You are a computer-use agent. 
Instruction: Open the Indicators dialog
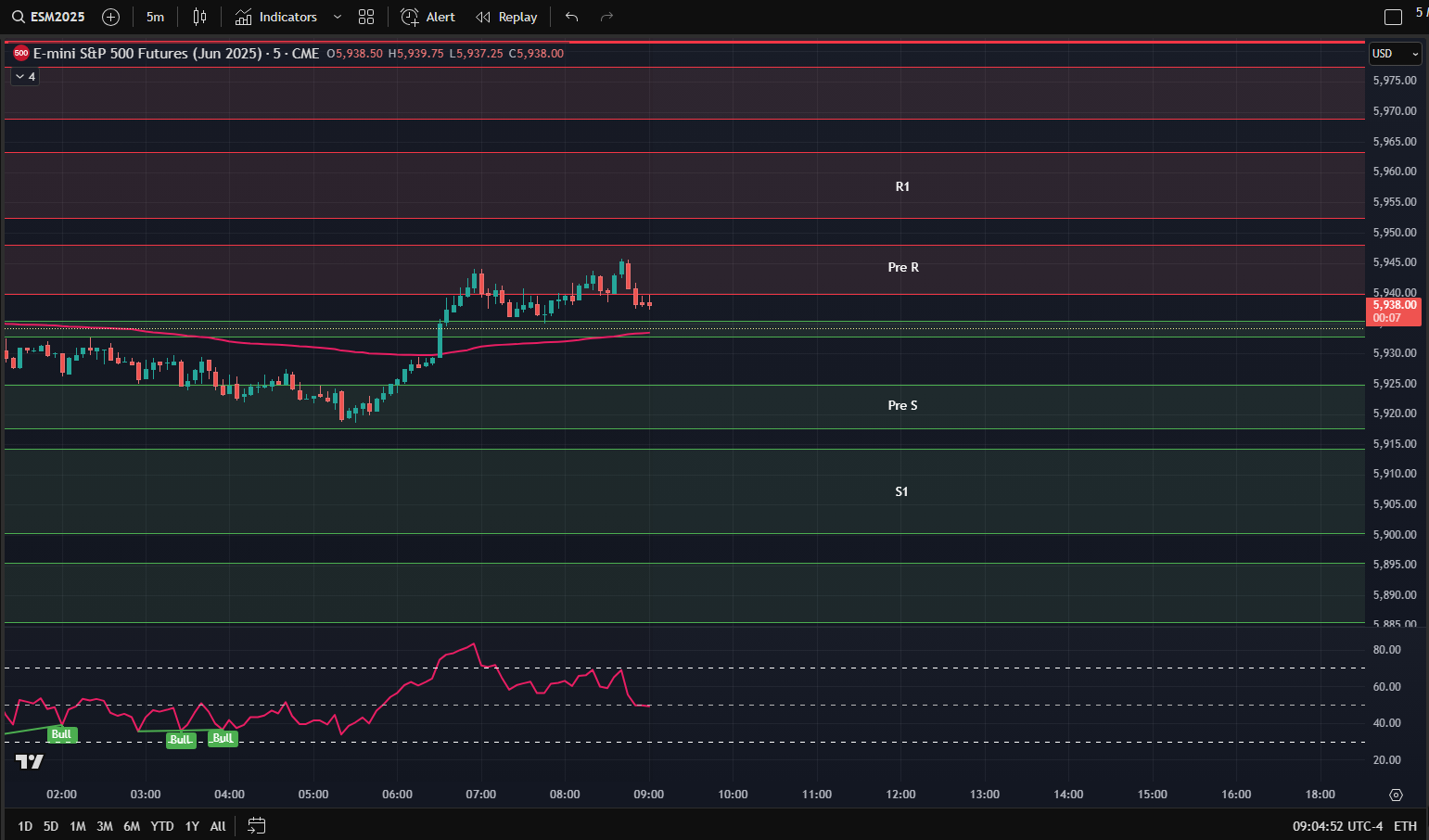point(276,17)
